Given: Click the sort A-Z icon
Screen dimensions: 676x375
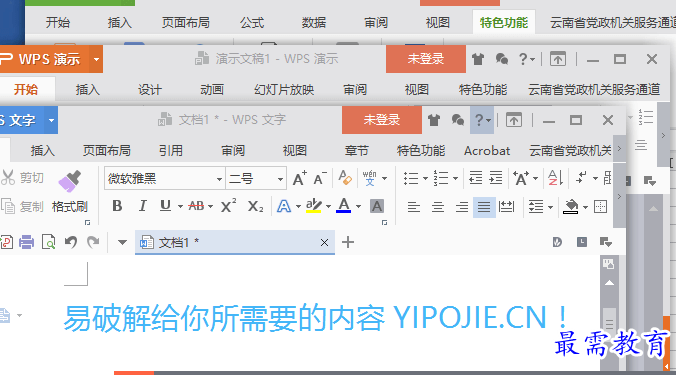Looking at the screenshot, I should (555, 178).
